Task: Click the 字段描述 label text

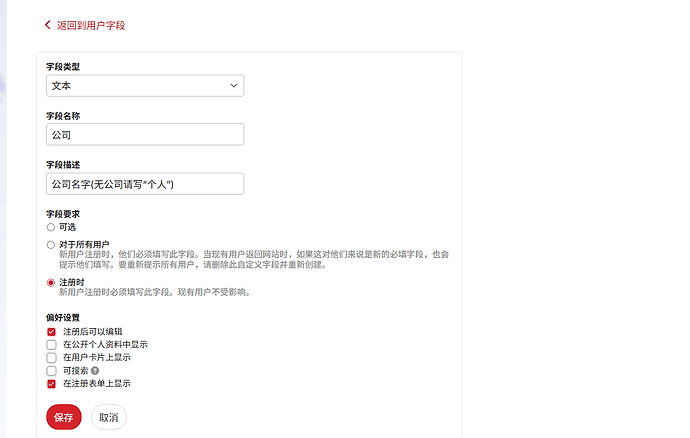Action: [x=63, y=165]
